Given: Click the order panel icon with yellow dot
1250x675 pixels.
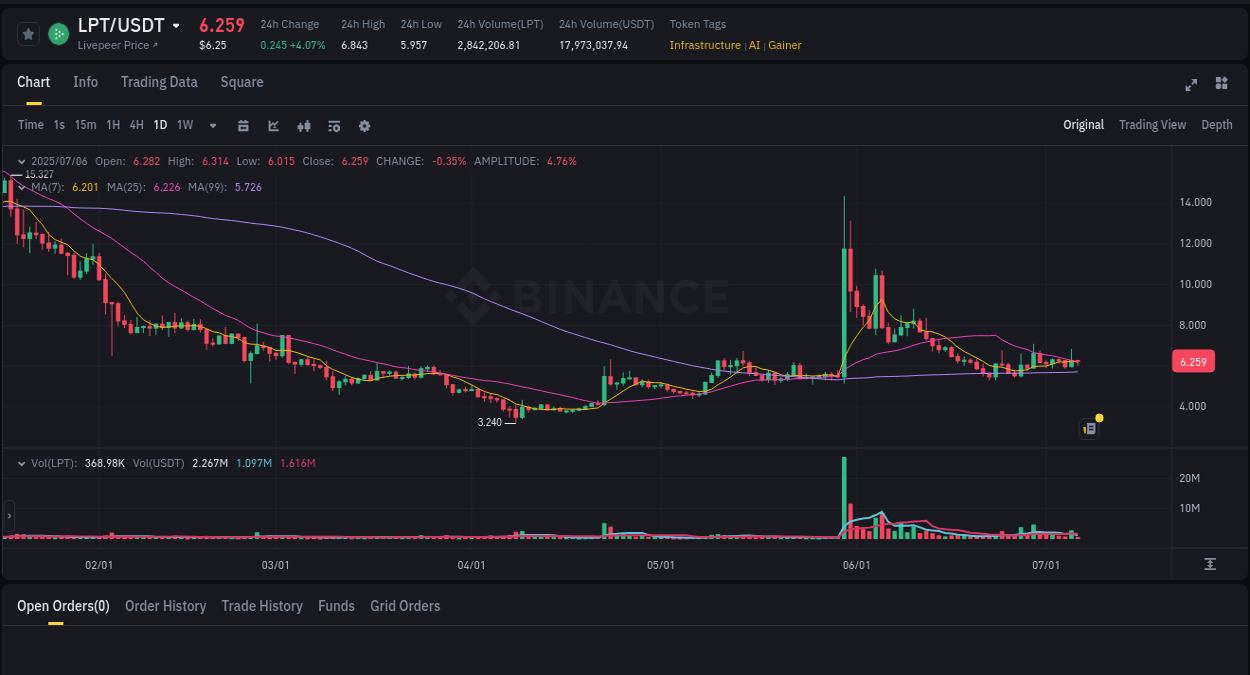Looking at the screenshot, I should click(x=1089, y=428).
